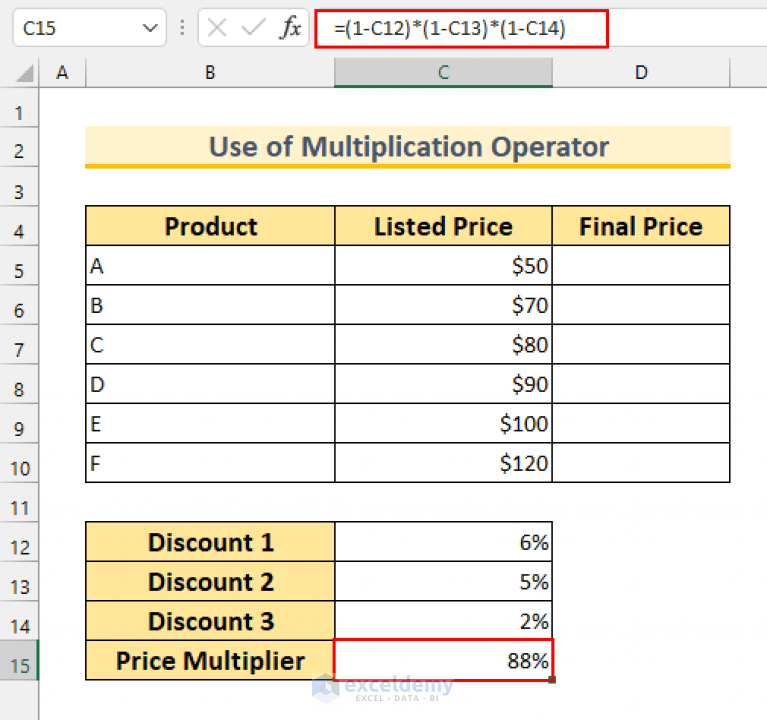Select column A header
This screenshot has height=720, width=767.
point(62,72)
